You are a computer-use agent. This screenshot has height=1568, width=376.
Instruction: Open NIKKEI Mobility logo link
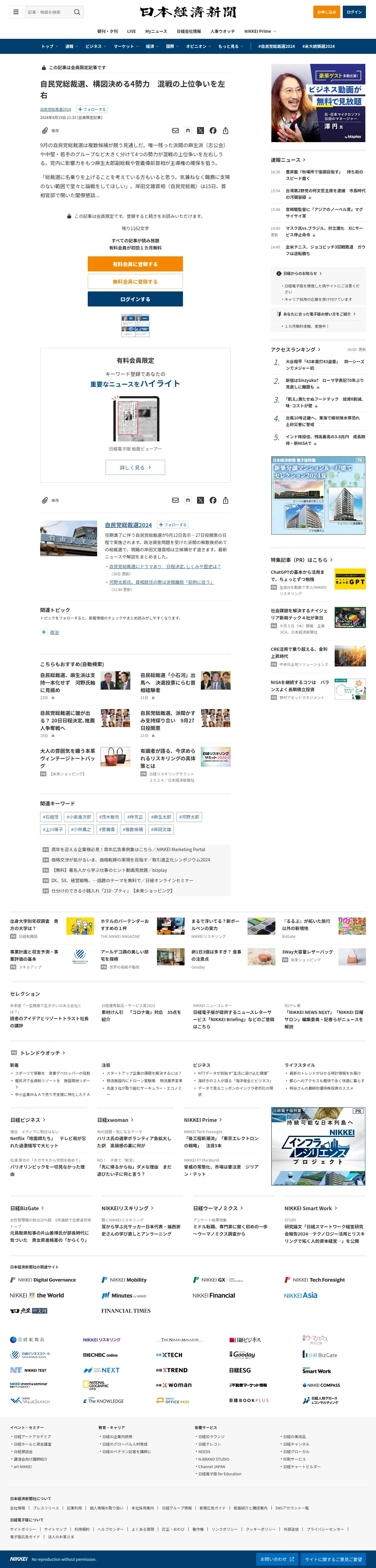click(124, 1279)
